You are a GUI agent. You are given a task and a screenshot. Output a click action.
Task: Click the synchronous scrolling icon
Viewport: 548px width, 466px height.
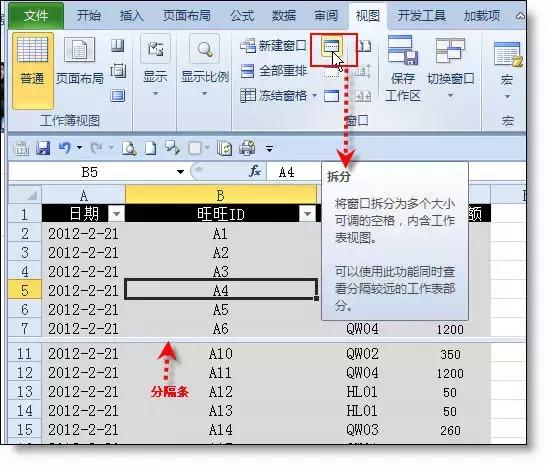[x=364, y=71]
